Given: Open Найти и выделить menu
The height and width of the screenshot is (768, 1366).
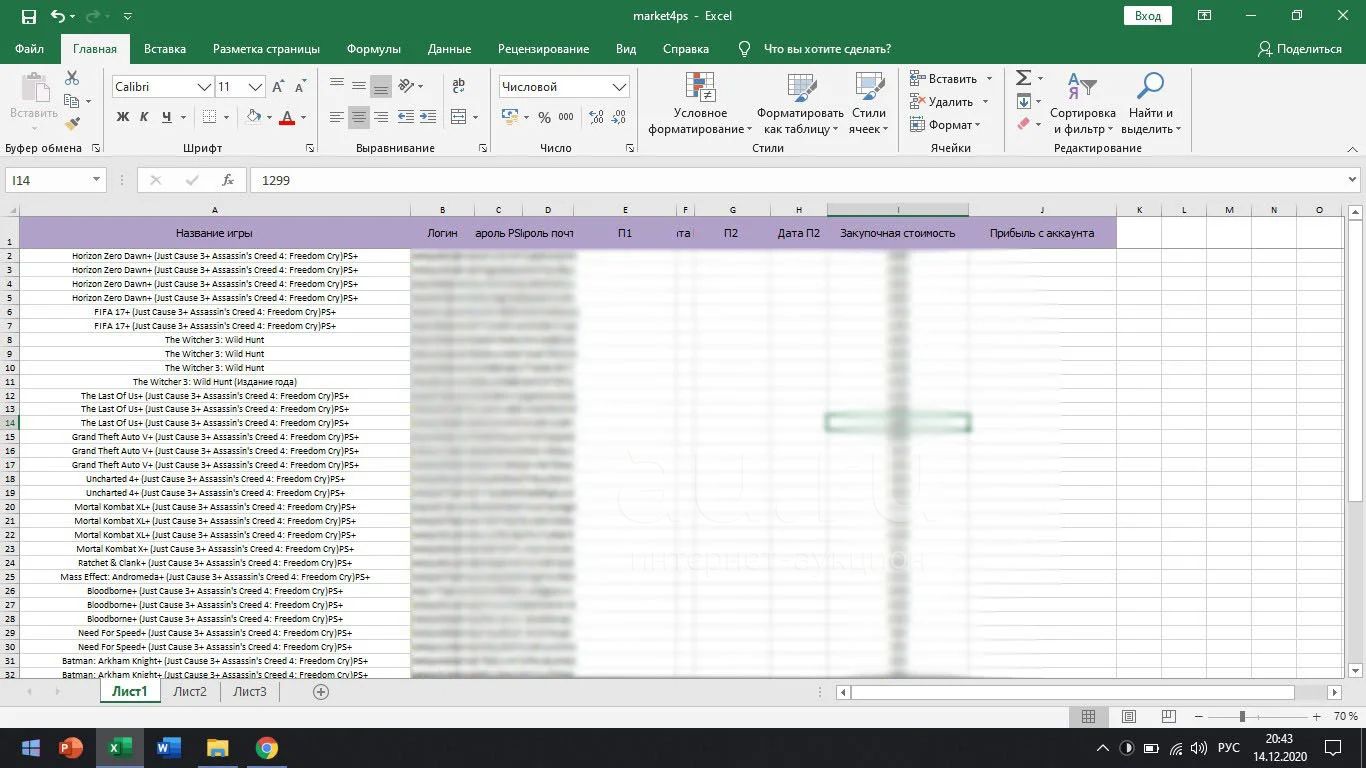Looking at the screenshot, I should pos(1151,104).
